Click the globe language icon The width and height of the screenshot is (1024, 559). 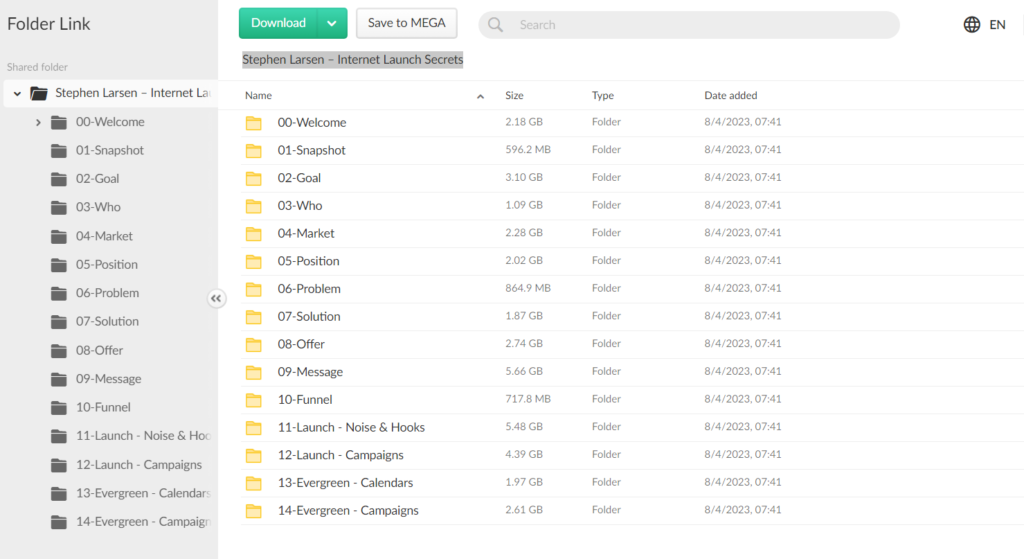971,25
